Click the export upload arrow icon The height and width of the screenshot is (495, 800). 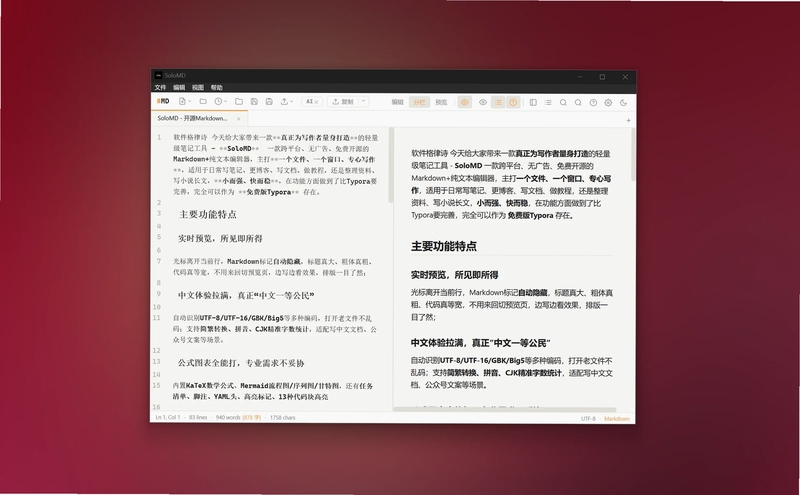coord(284,102)
